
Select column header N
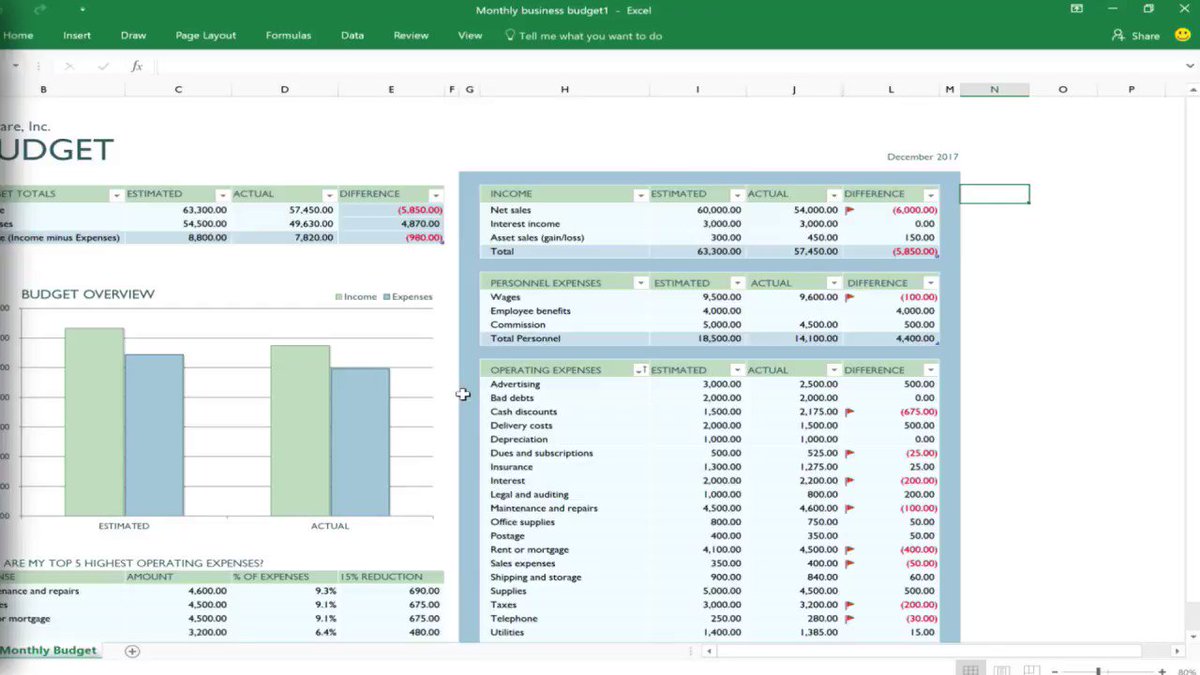click(994, 89)
